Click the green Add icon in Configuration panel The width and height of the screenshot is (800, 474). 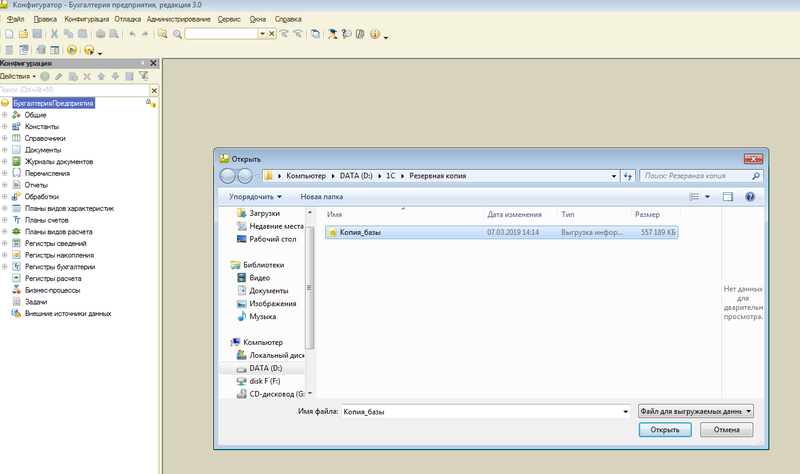pos(45,76)
